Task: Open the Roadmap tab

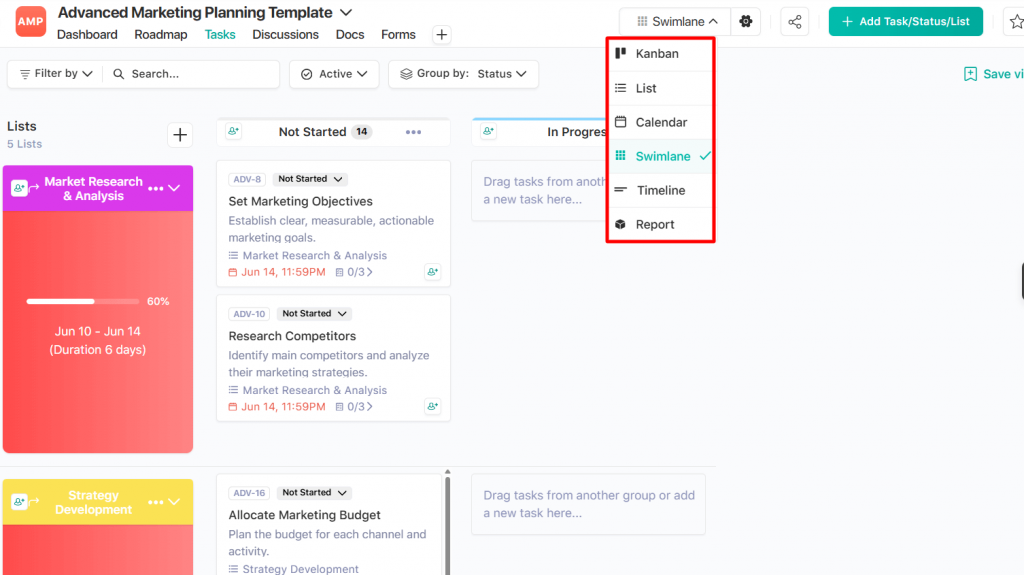Action: click(161, 35)
